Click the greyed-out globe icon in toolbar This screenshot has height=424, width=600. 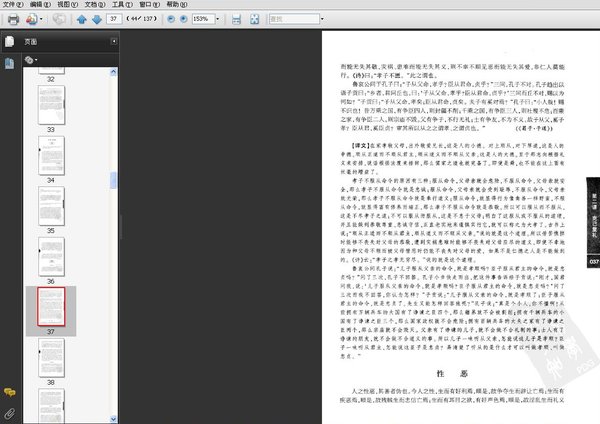coord(59,19)
